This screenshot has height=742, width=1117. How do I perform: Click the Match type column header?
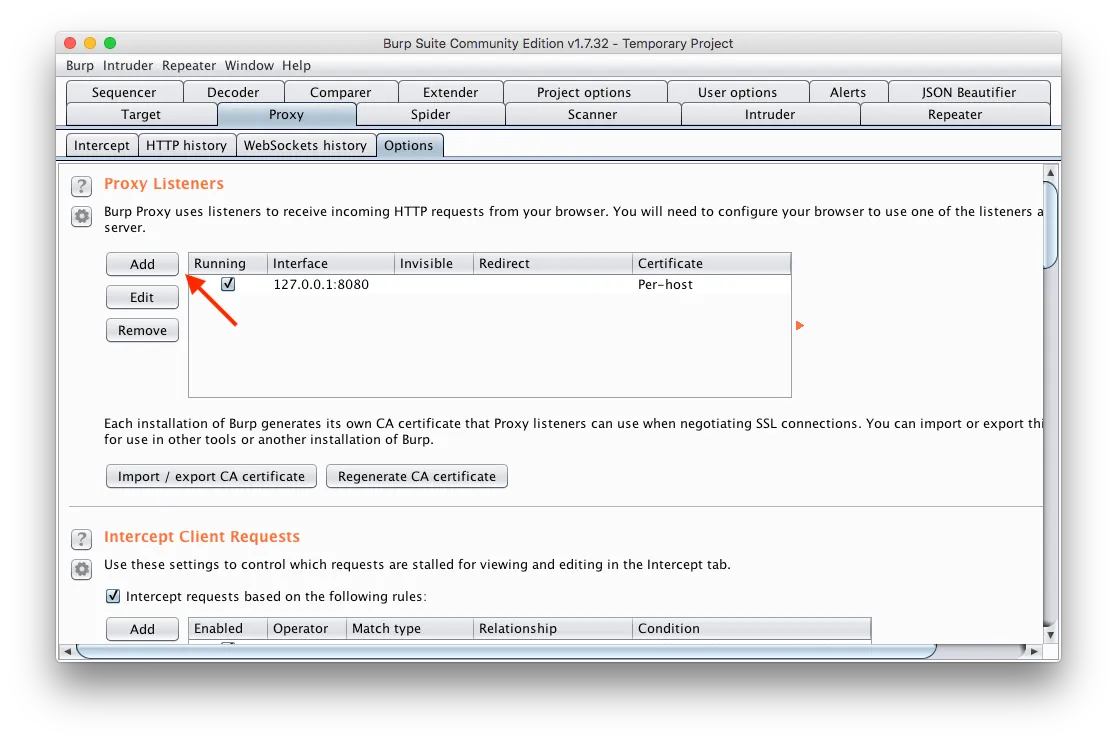coord(410,629)
